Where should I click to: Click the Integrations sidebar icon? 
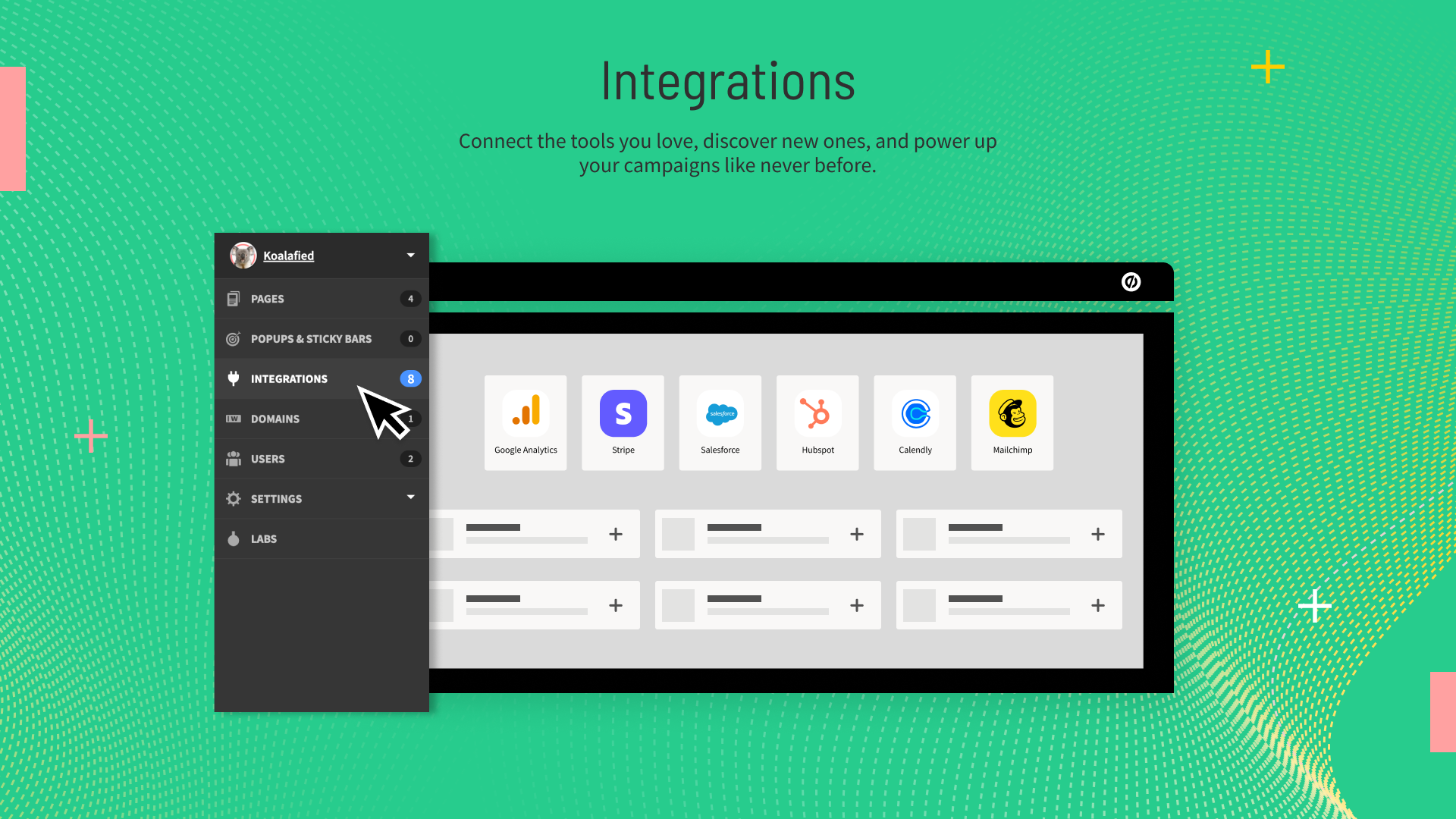coord(234,378)
